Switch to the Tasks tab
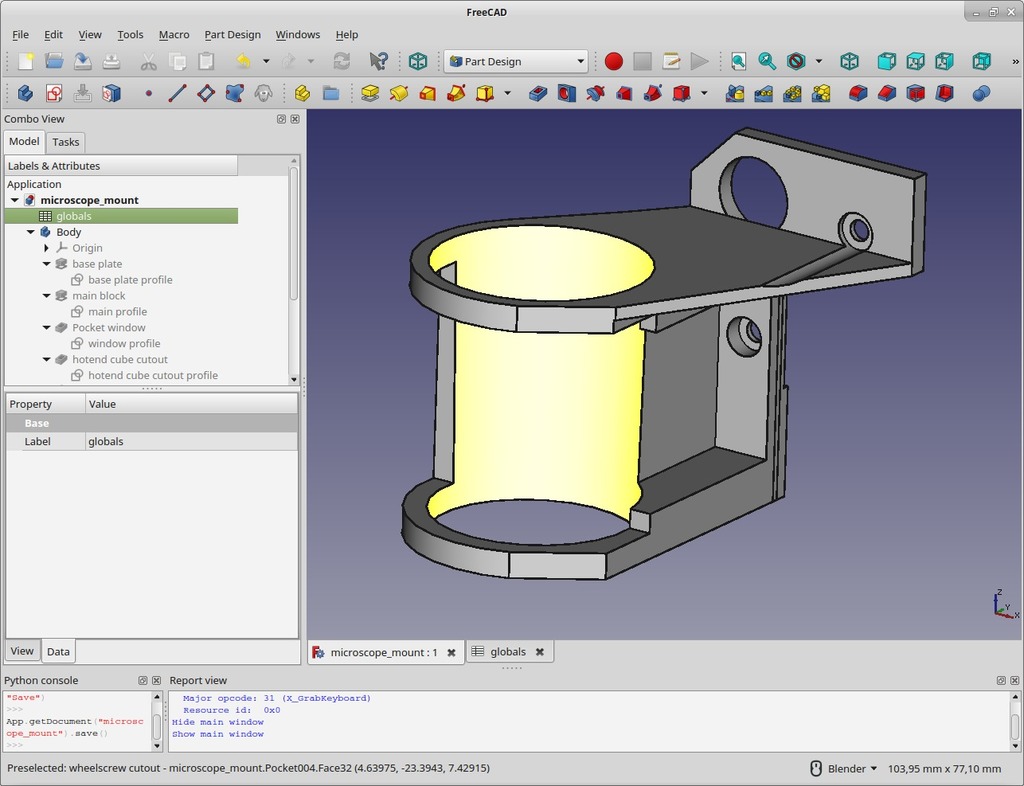Viewport: 1024px width, 786px height. pos(65,142)
